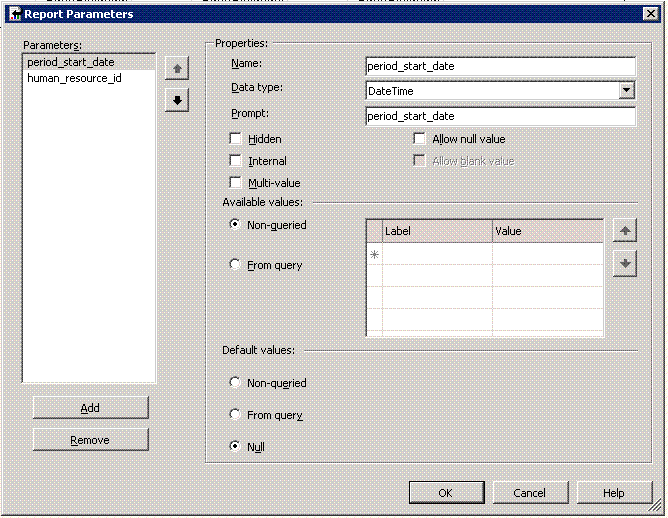Tick the Allow null value checkbox

420,139
